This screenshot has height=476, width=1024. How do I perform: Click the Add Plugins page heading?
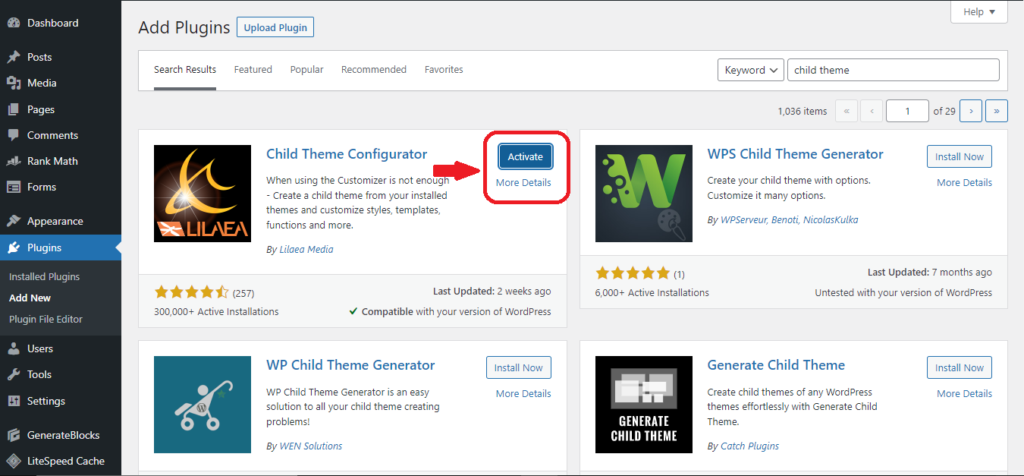[184, 28]
